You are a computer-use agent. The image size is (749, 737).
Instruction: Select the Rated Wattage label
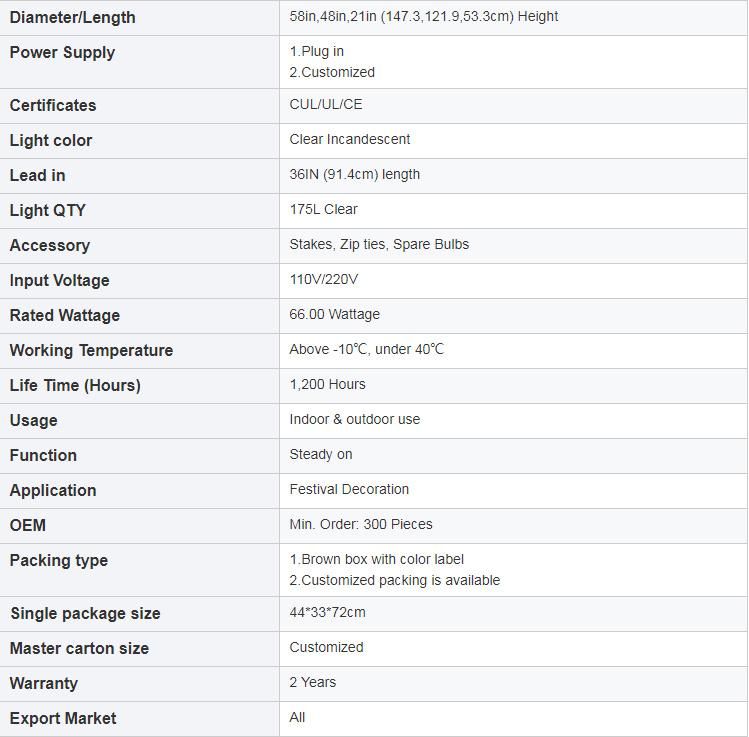(x=64, y=315)
